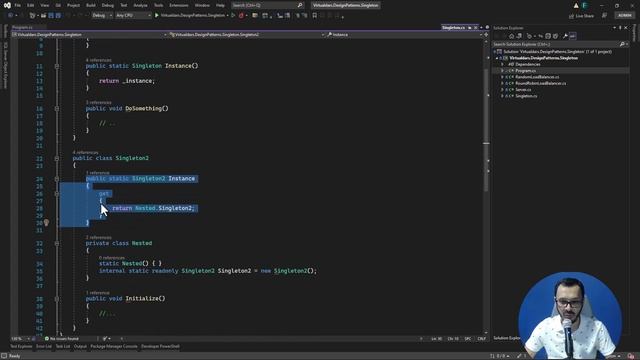Start debugging with the green Start arrow

(x=157, y=16)
